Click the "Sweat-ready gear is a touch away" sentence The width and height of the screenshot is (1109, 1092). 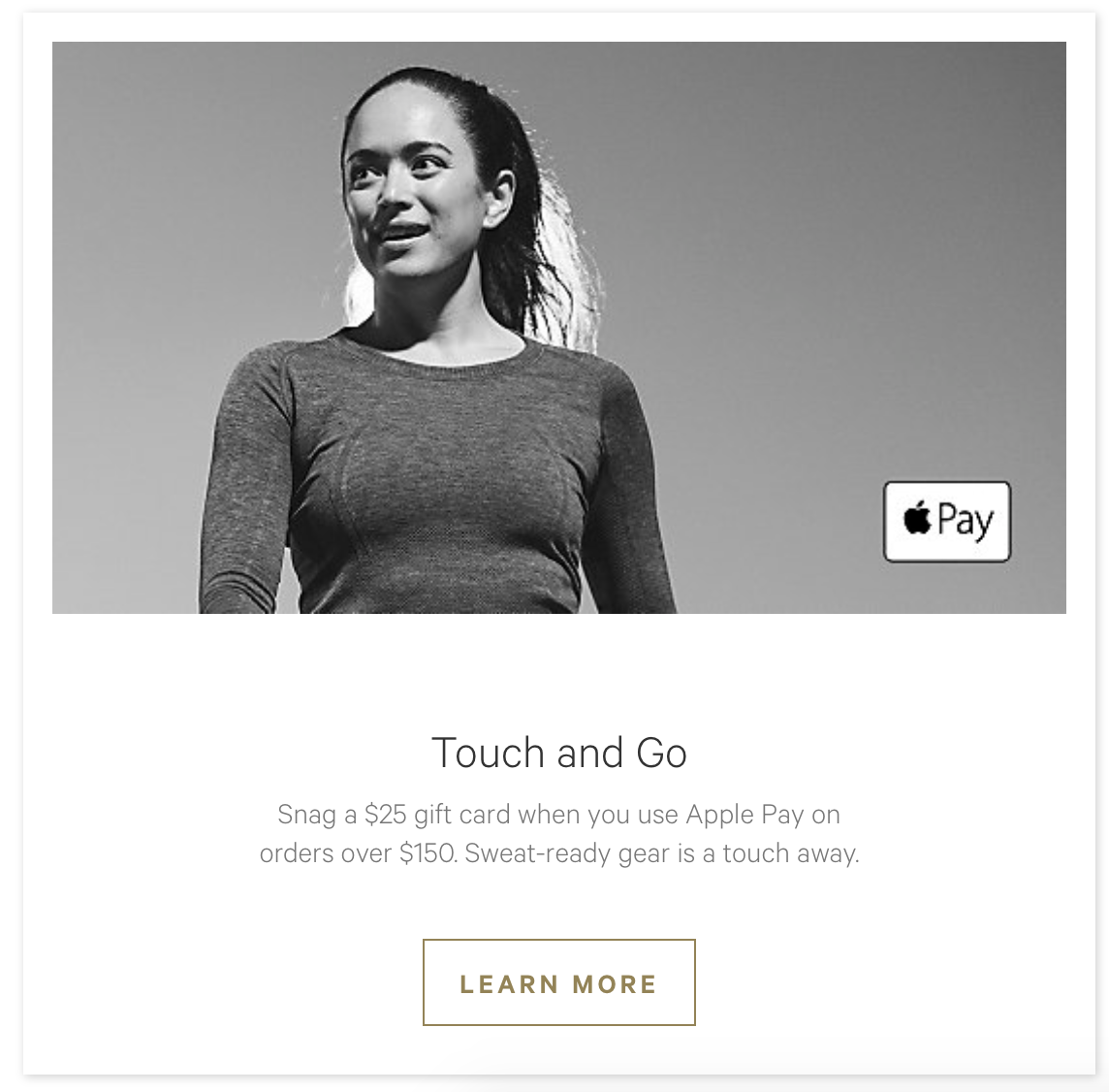[x=662, y=853]
